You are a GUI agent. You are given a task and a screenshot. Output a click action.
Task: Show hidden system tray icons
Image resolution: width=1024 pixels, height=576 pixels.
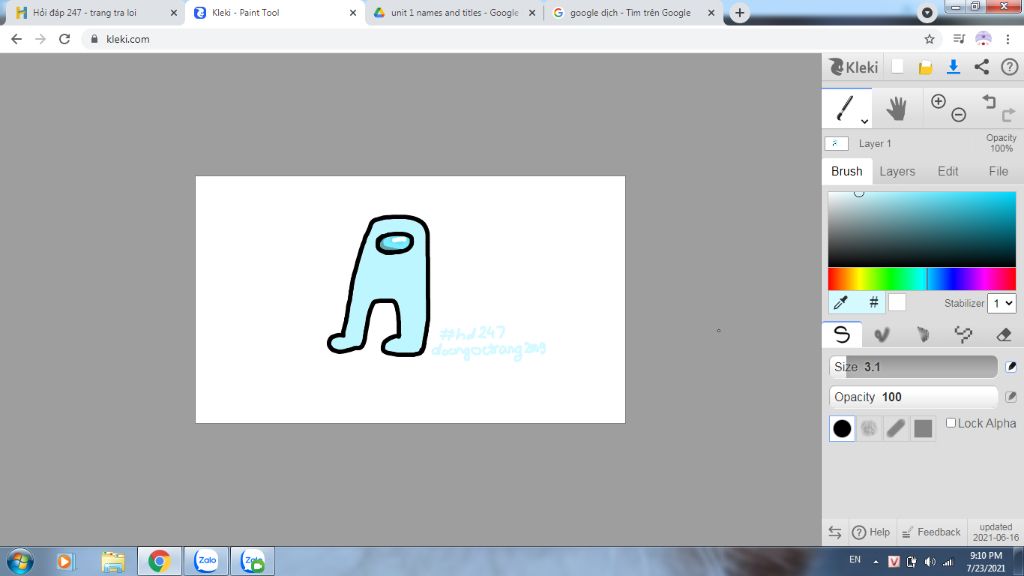pyautogui.click(x=876, y=562)
